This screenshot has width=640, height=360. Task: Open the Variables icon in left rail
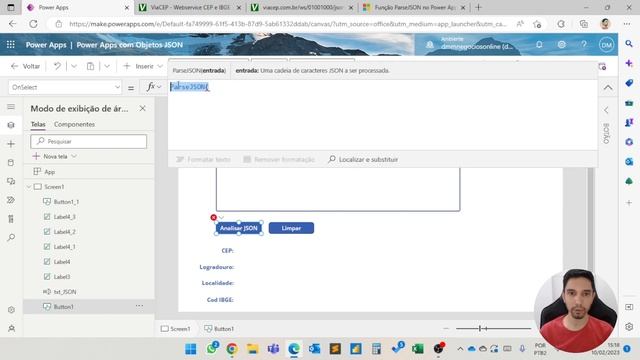[x=11, y=219]
